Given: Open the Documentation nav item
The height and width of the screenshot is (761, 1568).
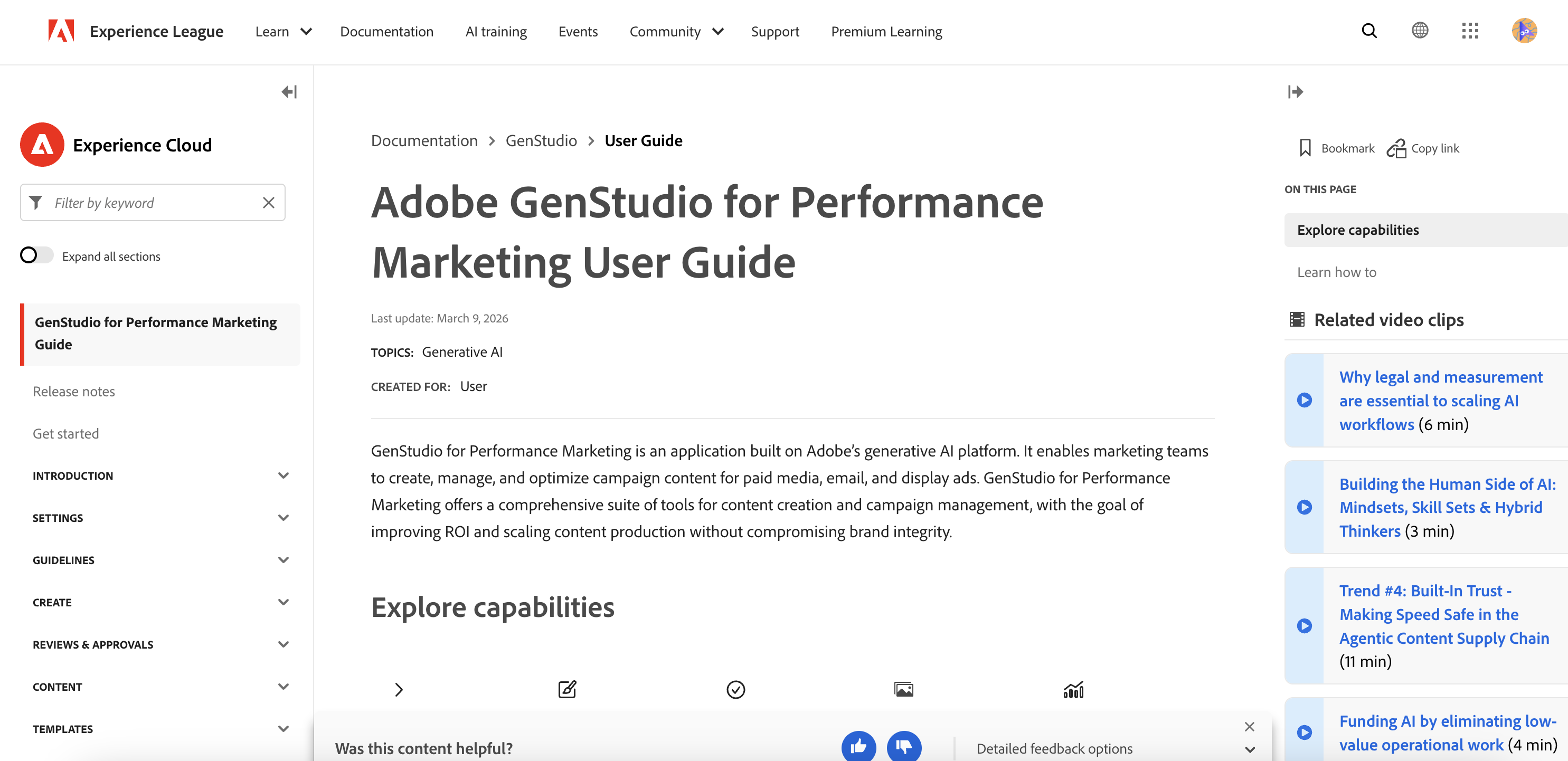Looking at the screenshot, I should tap(386, 32).
